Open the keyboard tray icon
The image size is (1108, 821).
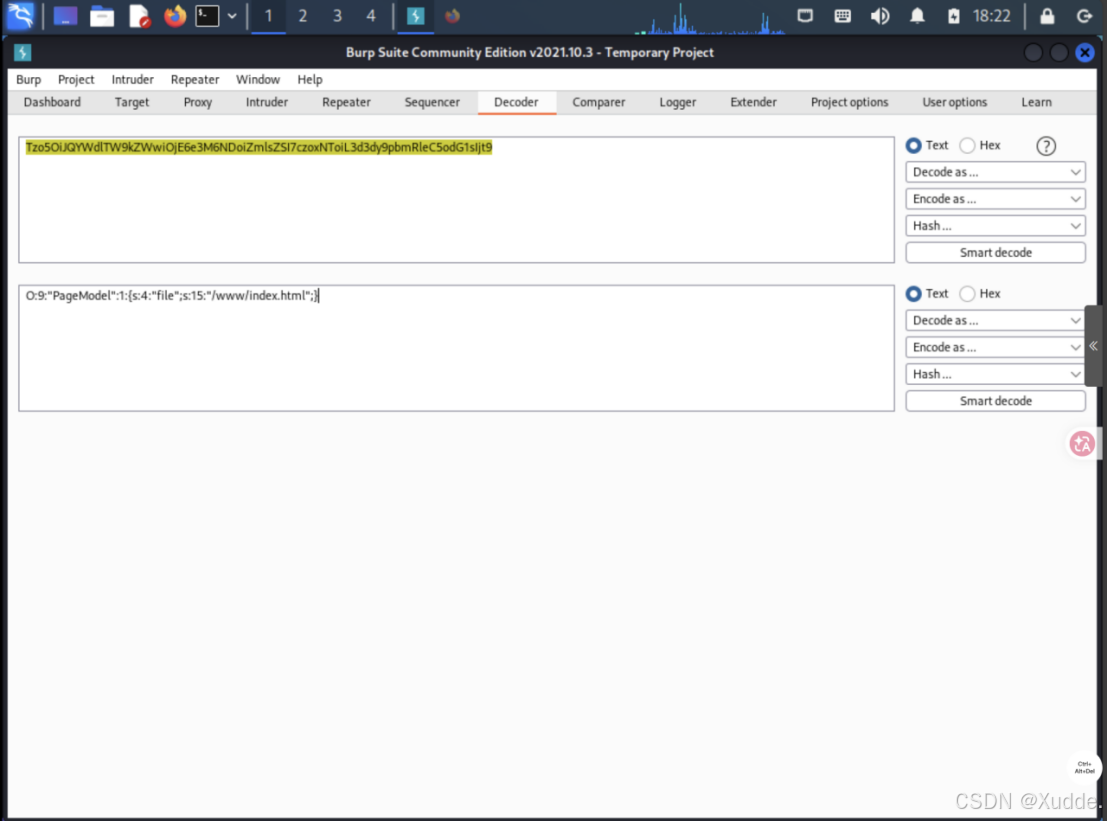coord(842,16)
